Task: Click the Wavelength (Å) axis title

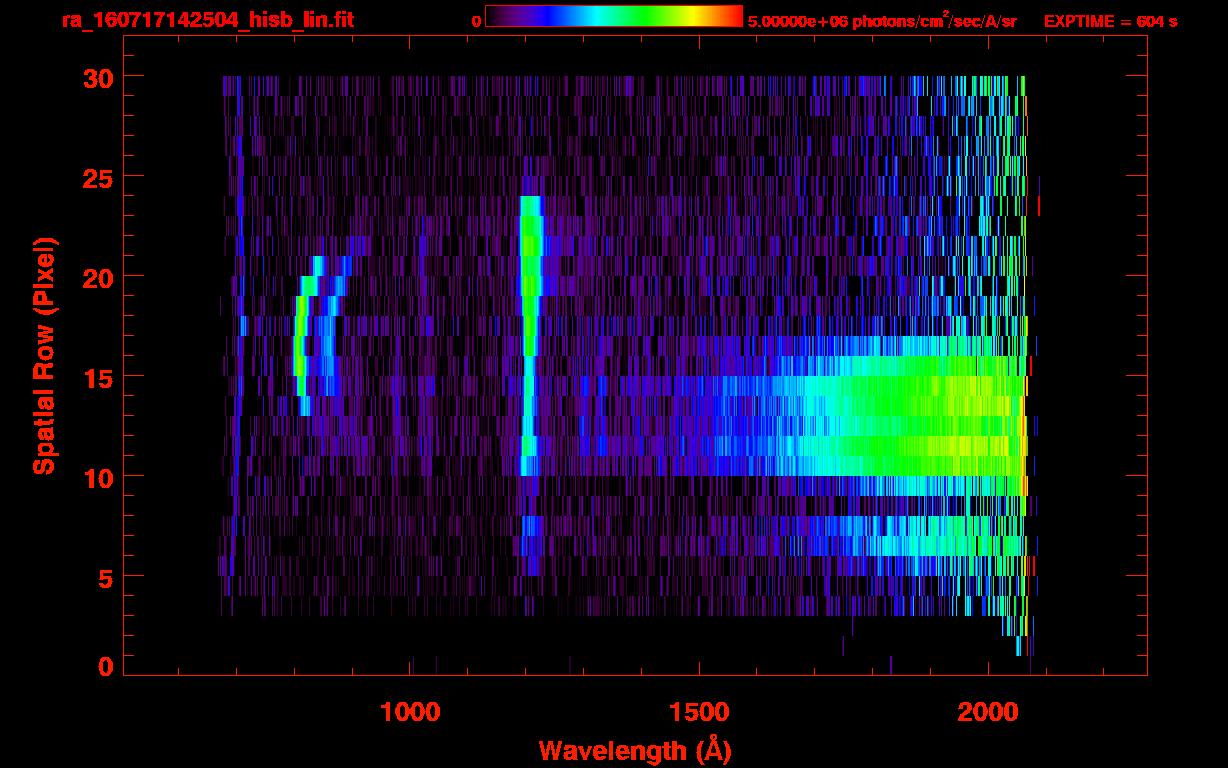Action: pos(630,750)
